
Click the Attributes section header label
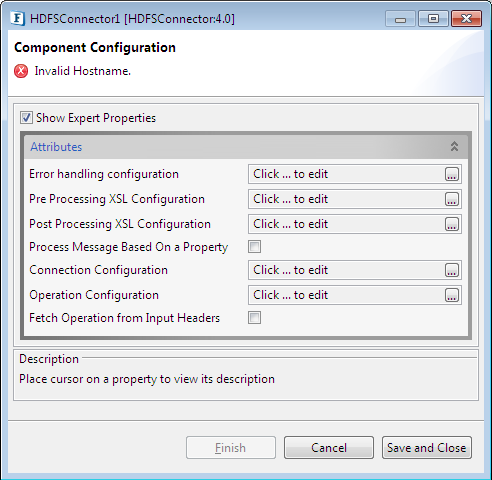tap(56, 147)
